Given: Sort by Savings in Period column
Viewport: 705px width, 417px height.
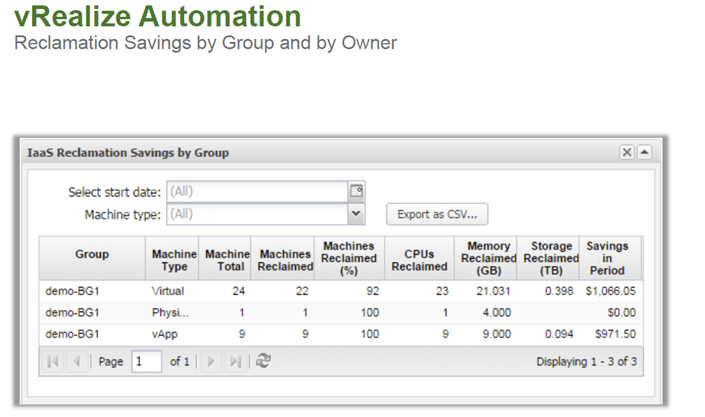Looking at the screenshot, I should tap(608, 259).
